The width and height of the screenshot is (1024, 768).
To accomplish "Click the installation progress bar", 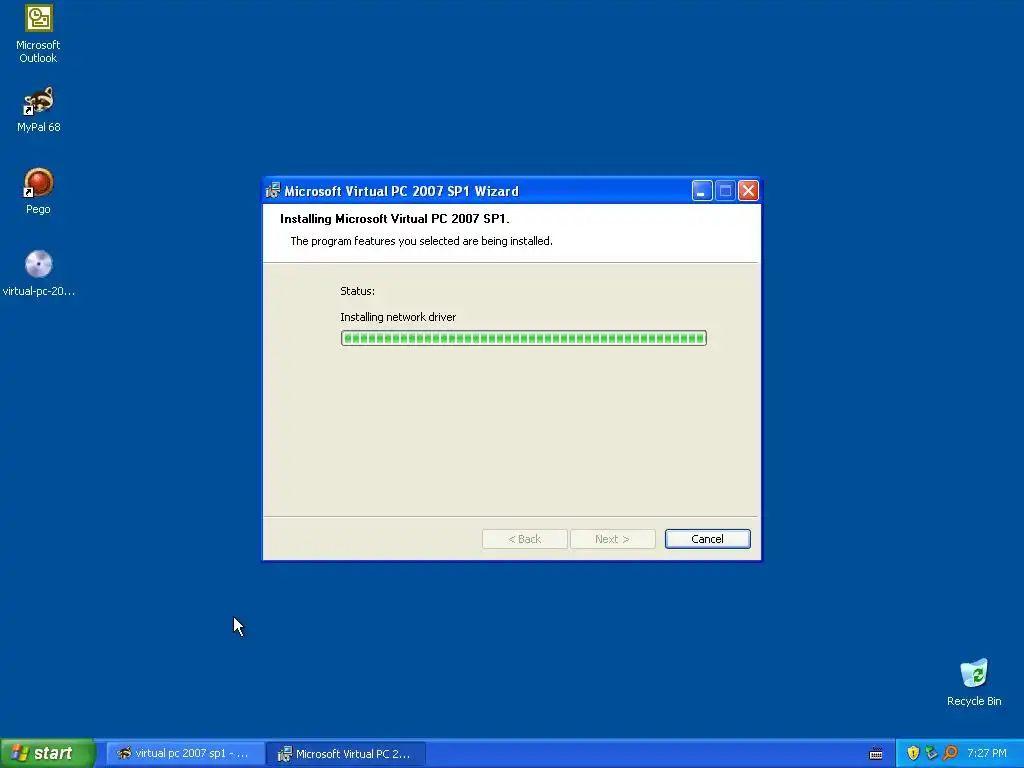I will pos(523,338).
